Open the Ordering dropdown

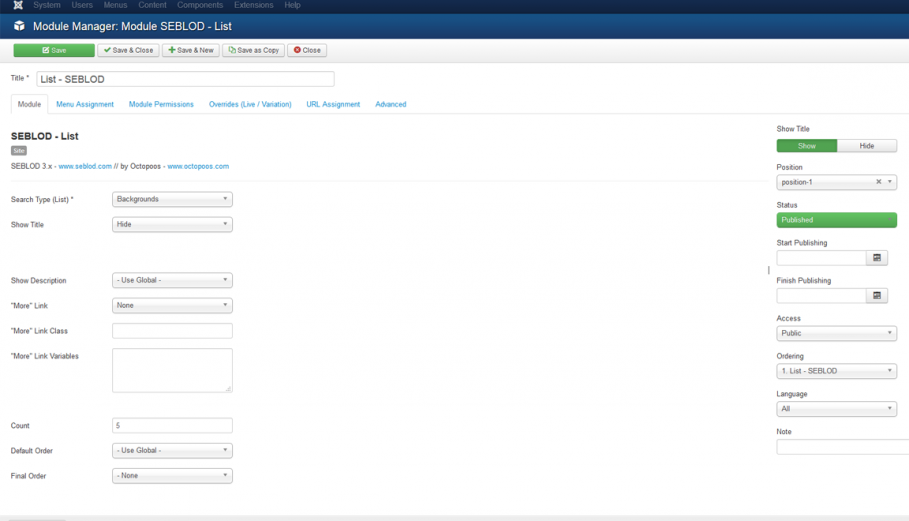pyautogui.click(x=837, y=371)
